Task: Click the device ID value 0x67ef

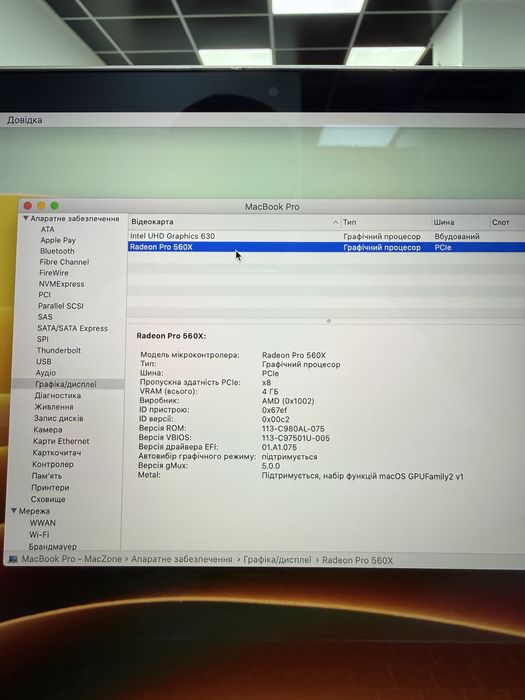Action: point(275,410)
